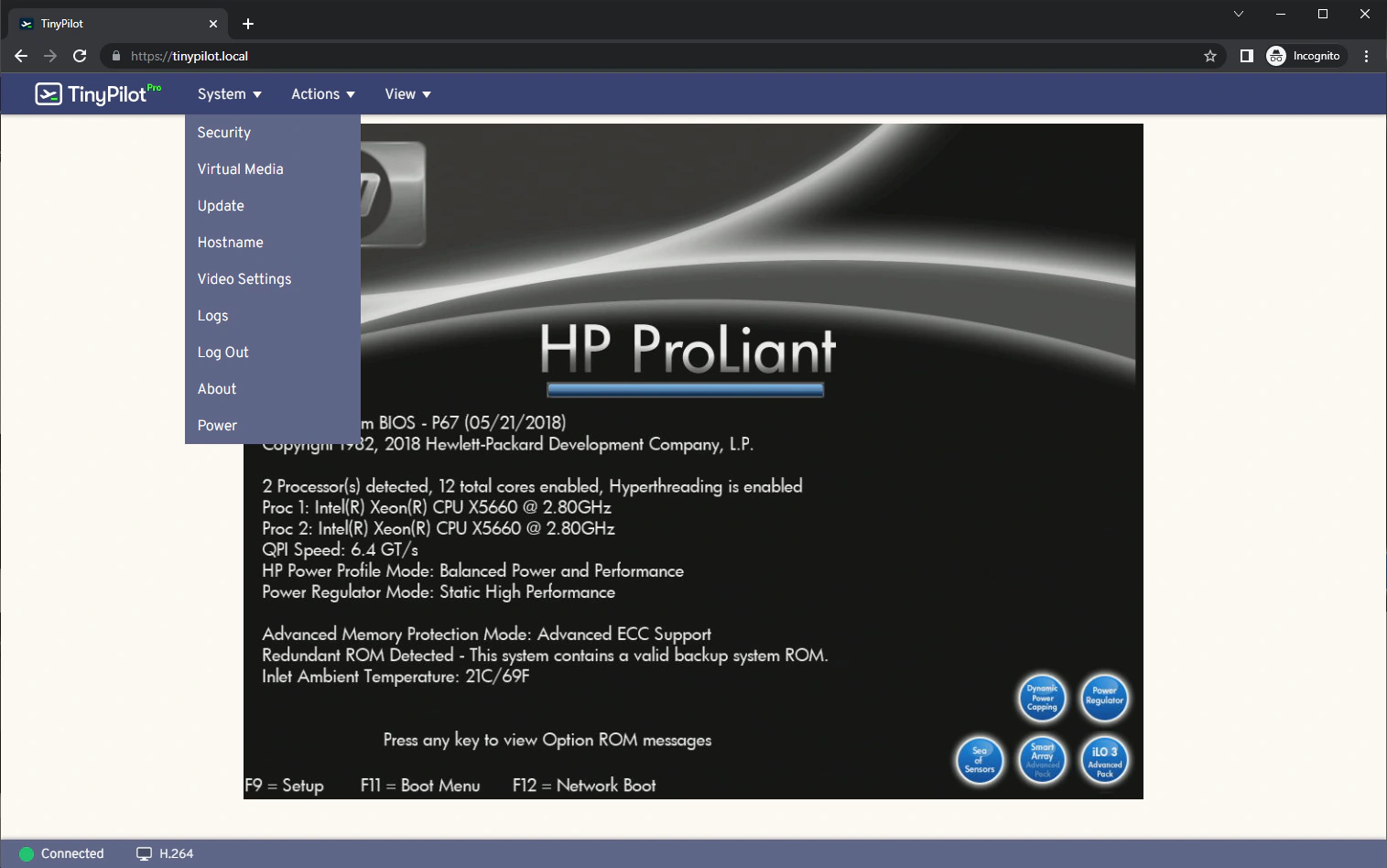Click the blue boot progress bar

point(685,390)
